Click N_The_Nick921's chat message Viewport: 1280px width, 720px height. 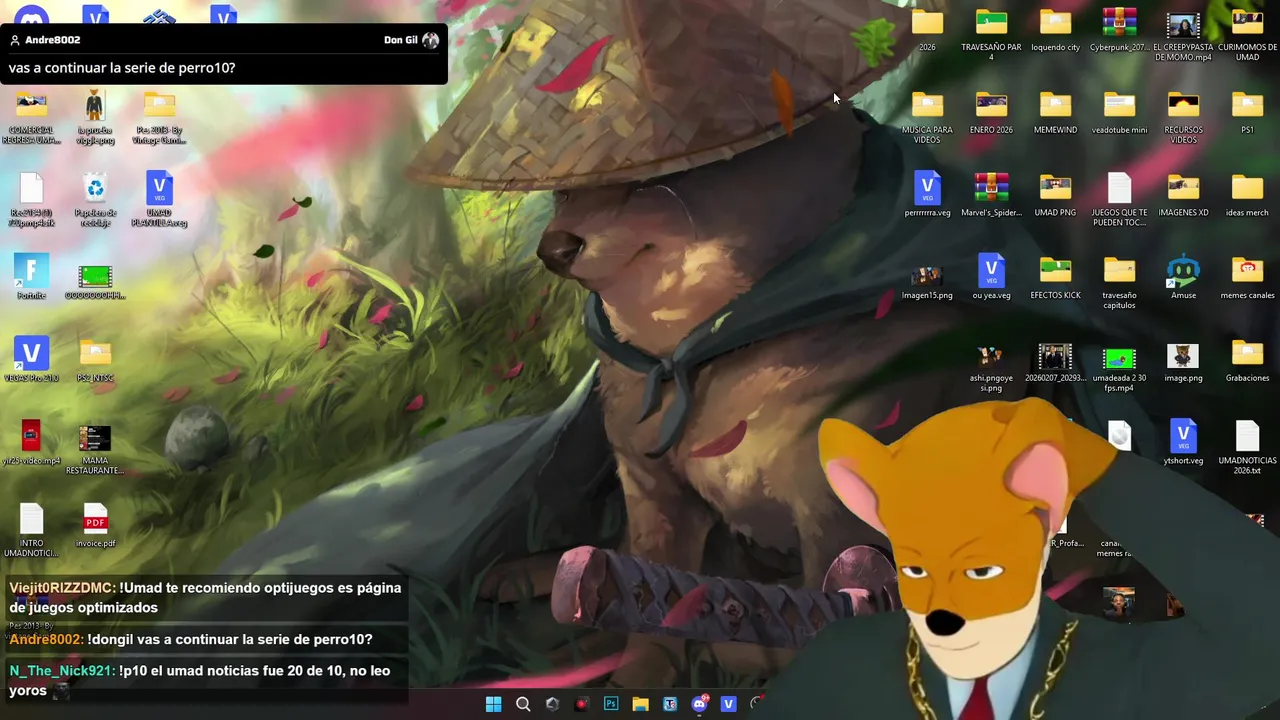(200, 680)
